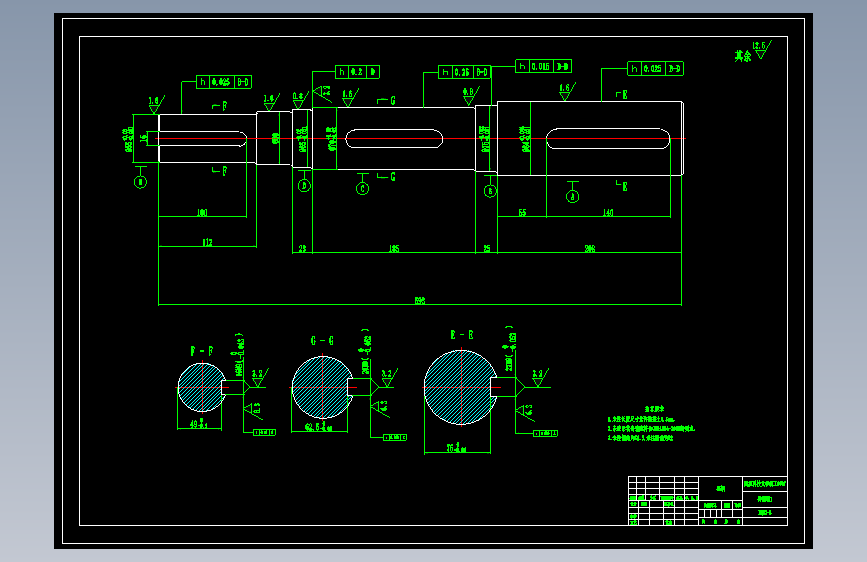Image resolution: width=867 pixels, height=562 pixels.
Task: Select the "185" dimension label
Action: 394,249
